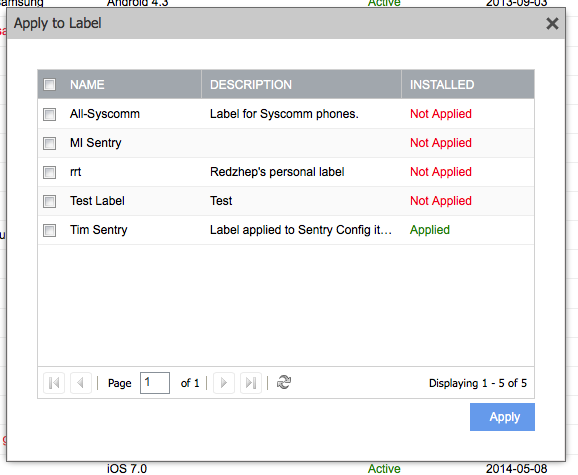
Task: Refresh the label list
Action: (x=284, y=382)
